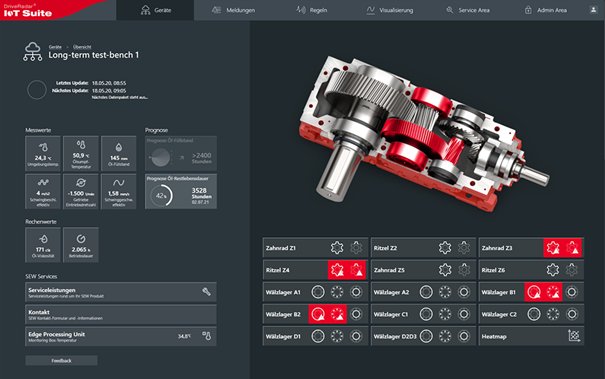The image size is (605, 379).
Task: Click the dotted ring icon of Wälzlager C1
Action: coord(445,314)
